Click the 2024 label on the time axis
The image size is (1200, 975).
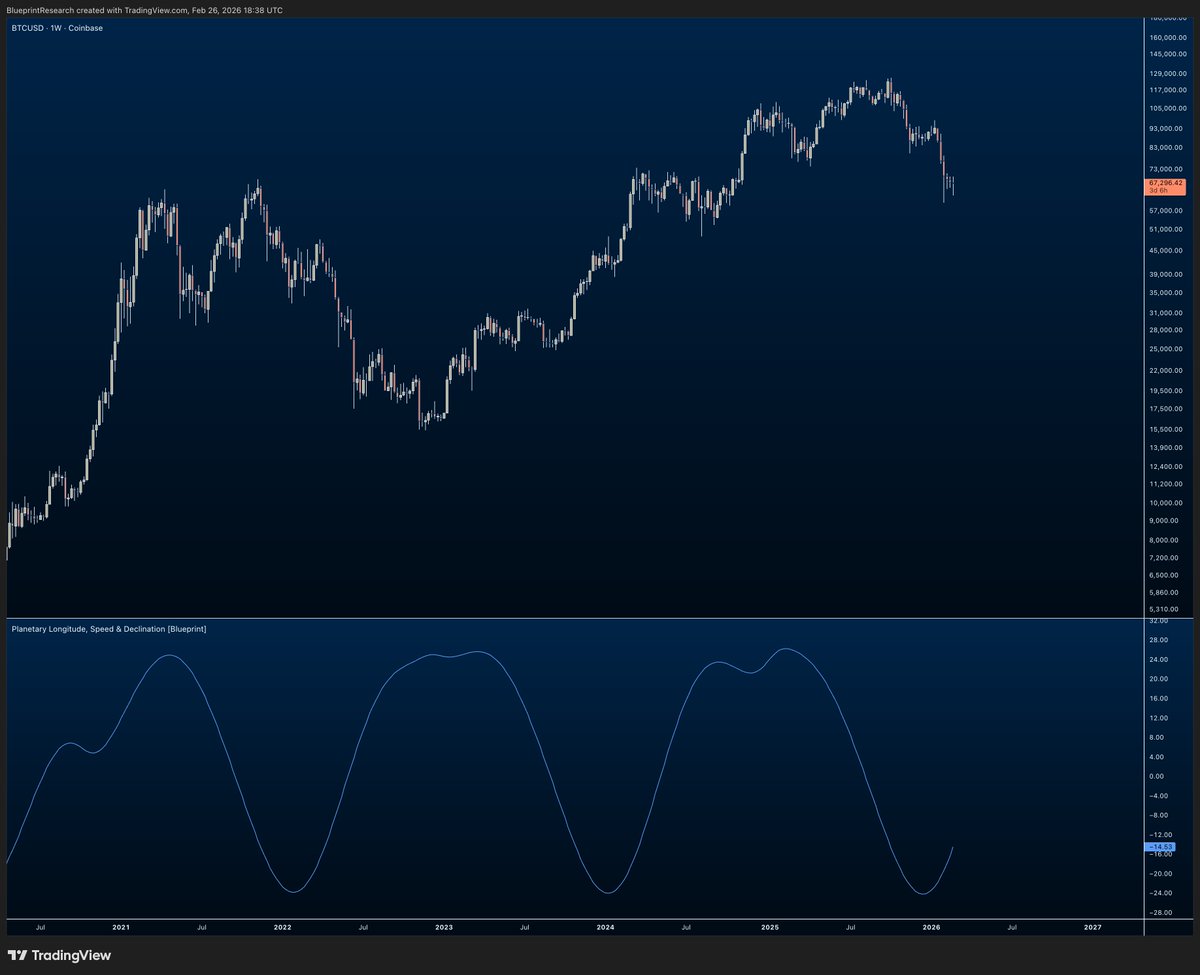[606, 927]
